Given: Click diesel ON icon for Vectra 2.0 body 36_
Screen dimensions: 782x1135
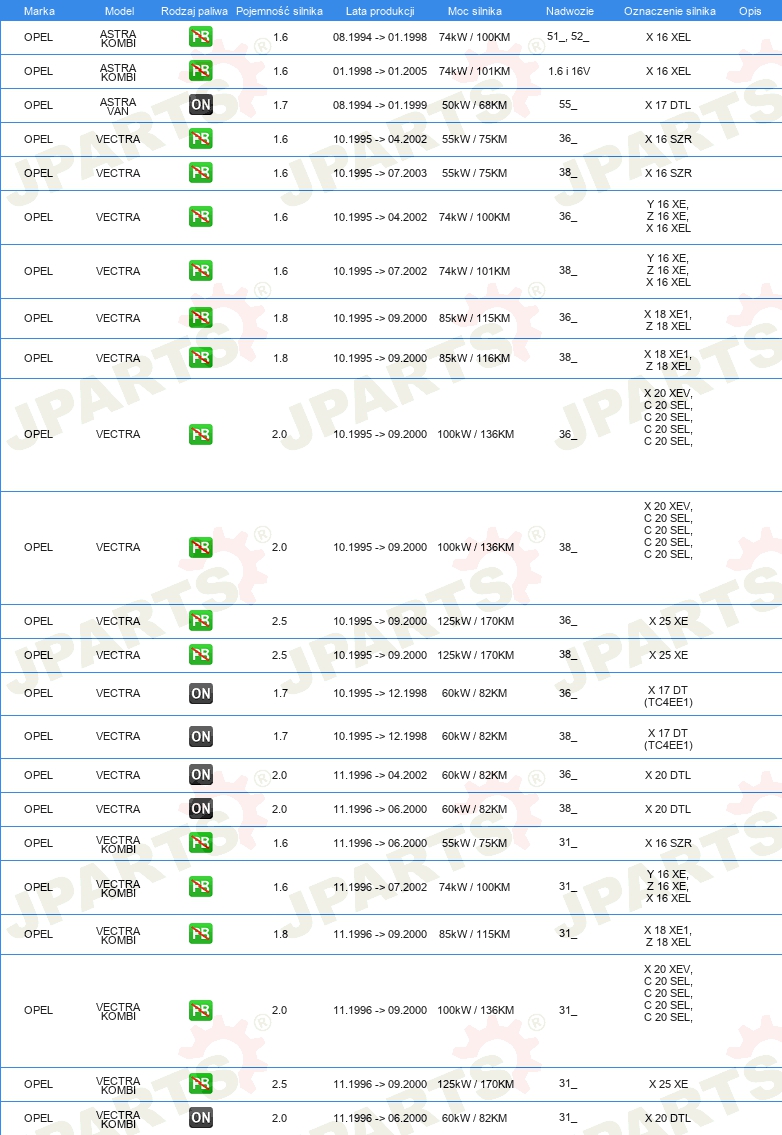Looking at the screenshot, I should pyautogui.click(x=201, y=775).
